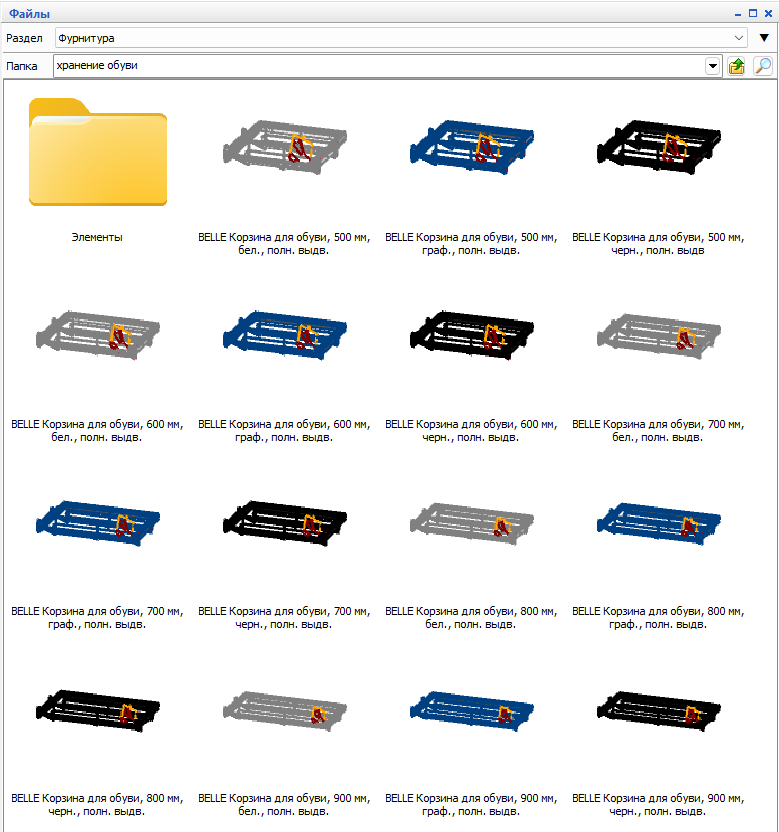Select white 900 мм shoe basket thumbnail

point(284,710)
